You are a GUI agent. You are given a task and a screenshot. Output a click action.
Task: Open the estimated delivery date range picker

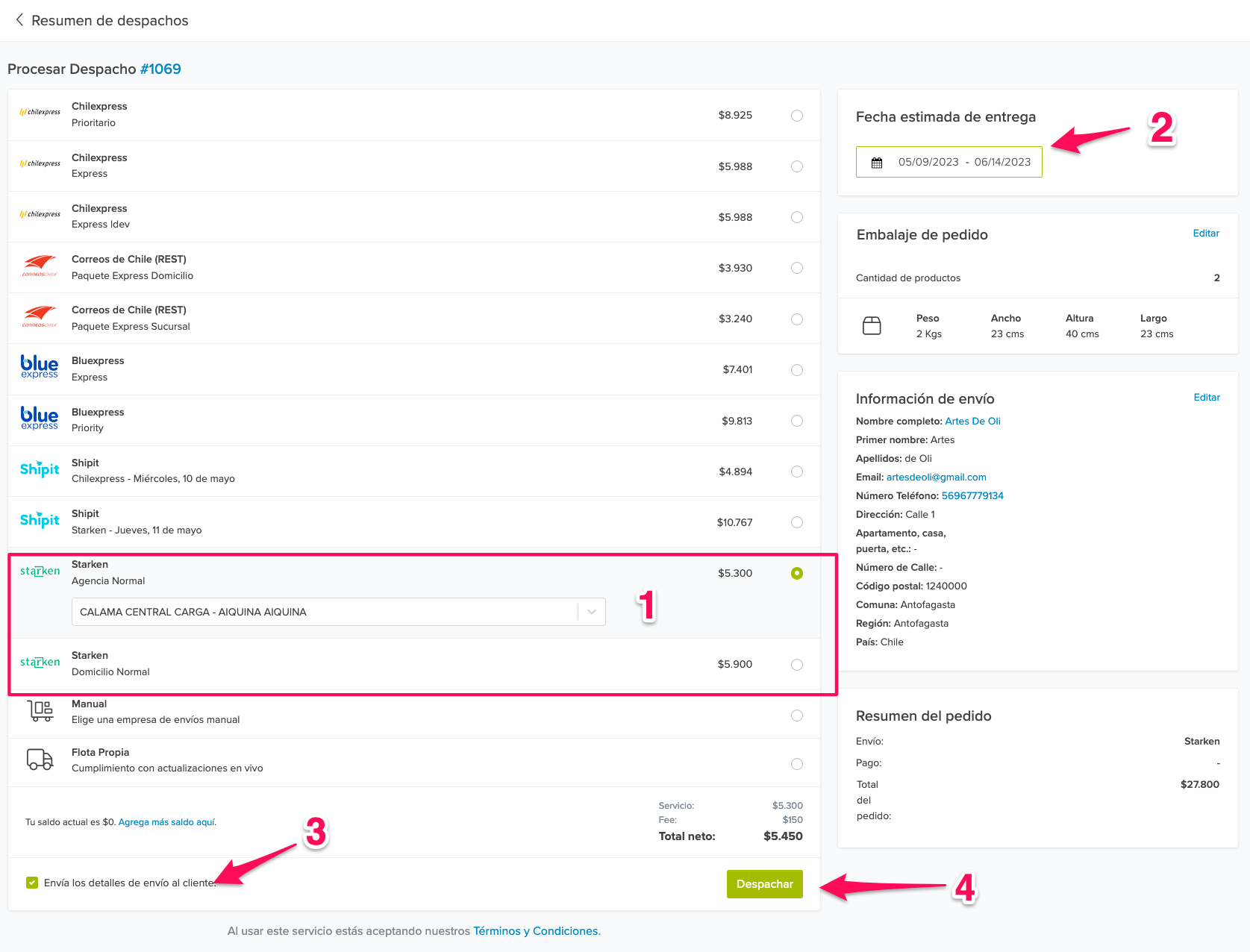click(963, 163)
